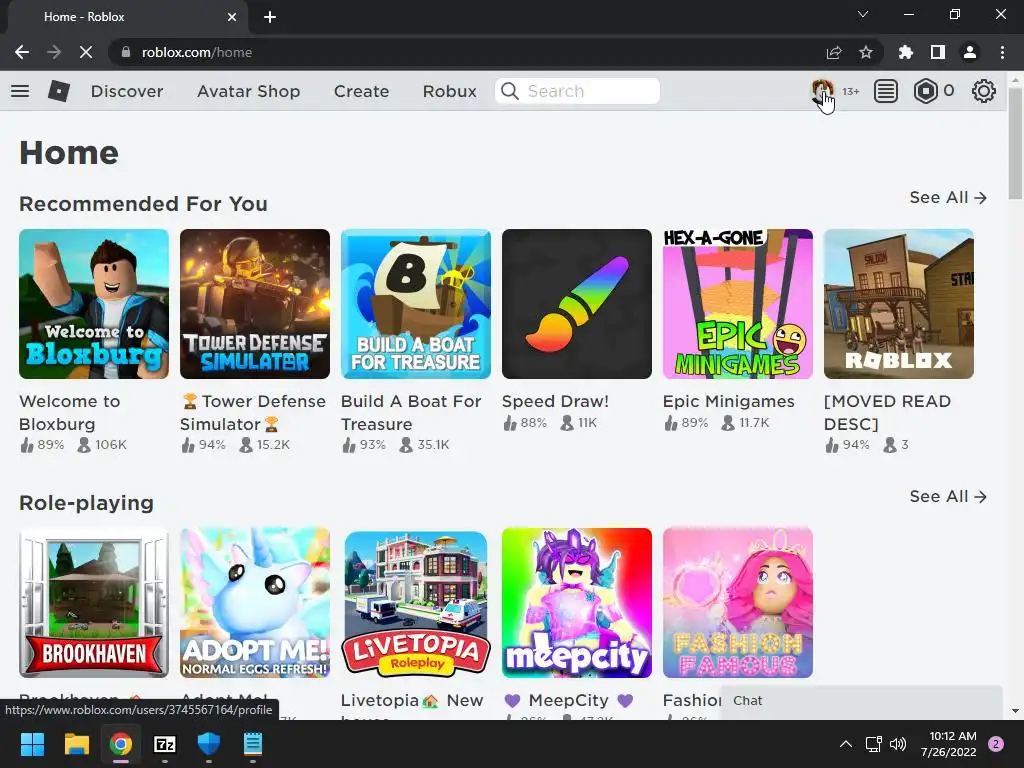
Task: Open the Epic Minigames thumbnail
Action: [x=738, y=304]
